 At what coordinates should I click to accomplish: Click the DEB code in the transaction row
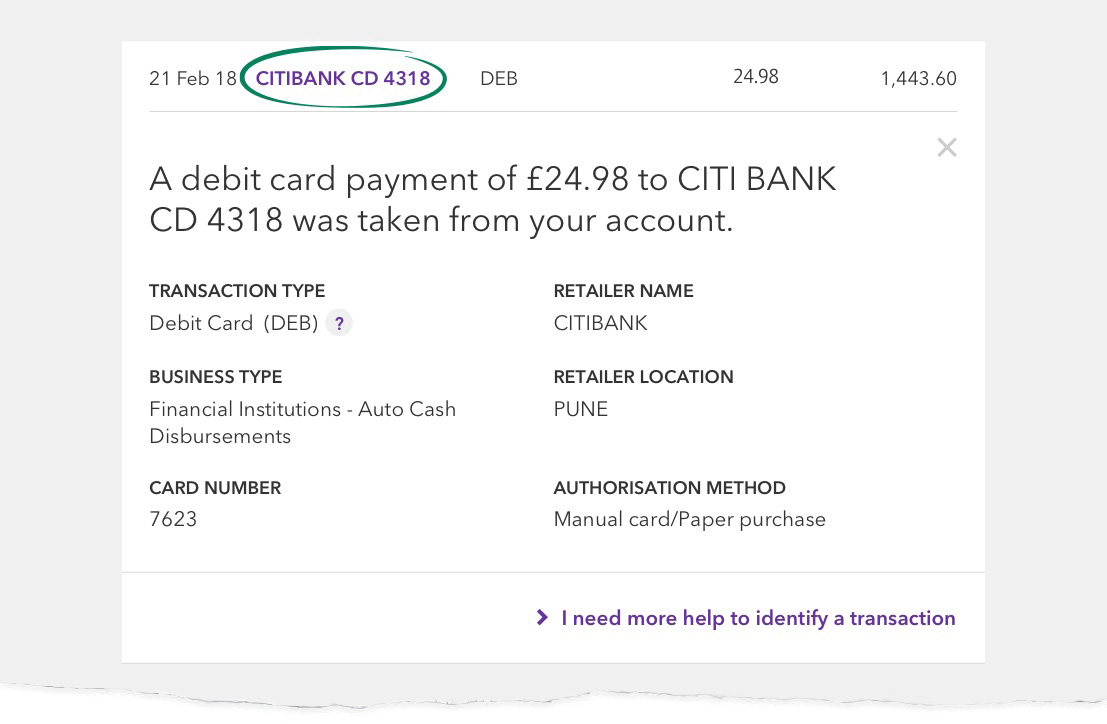(499, 78)
